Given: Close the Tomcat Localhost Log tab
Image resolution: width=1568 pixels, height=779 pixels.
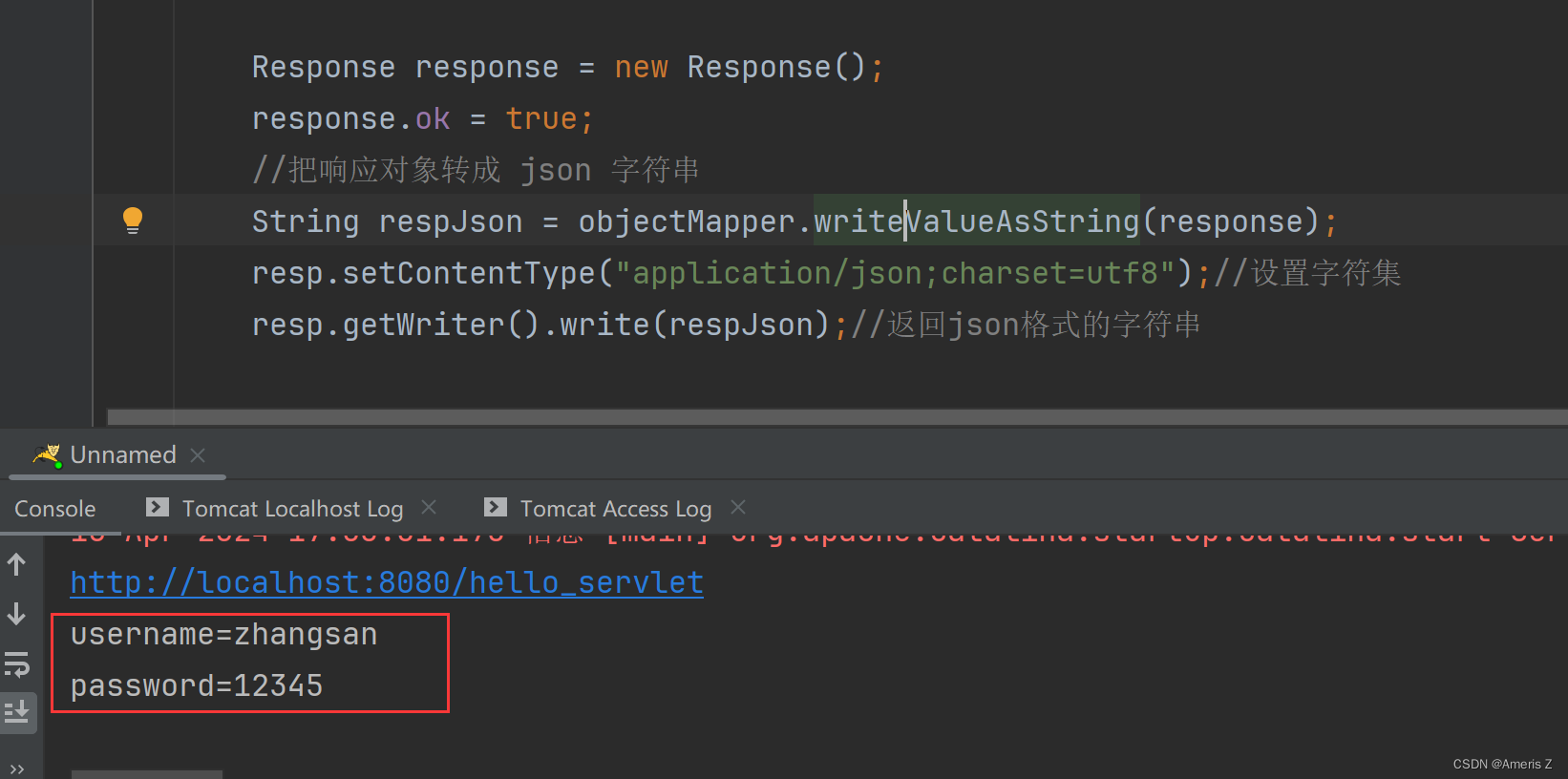Looking at the screenshot, I should point(428,507).
